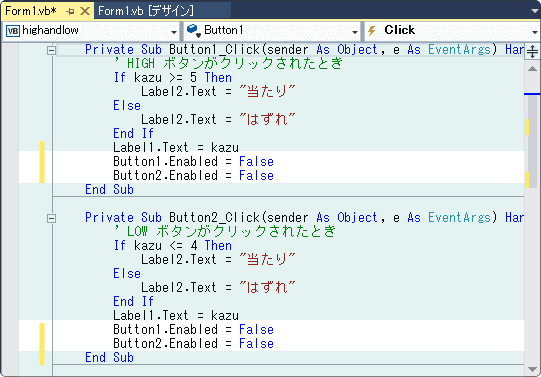Click the split editor window icon

532,52
